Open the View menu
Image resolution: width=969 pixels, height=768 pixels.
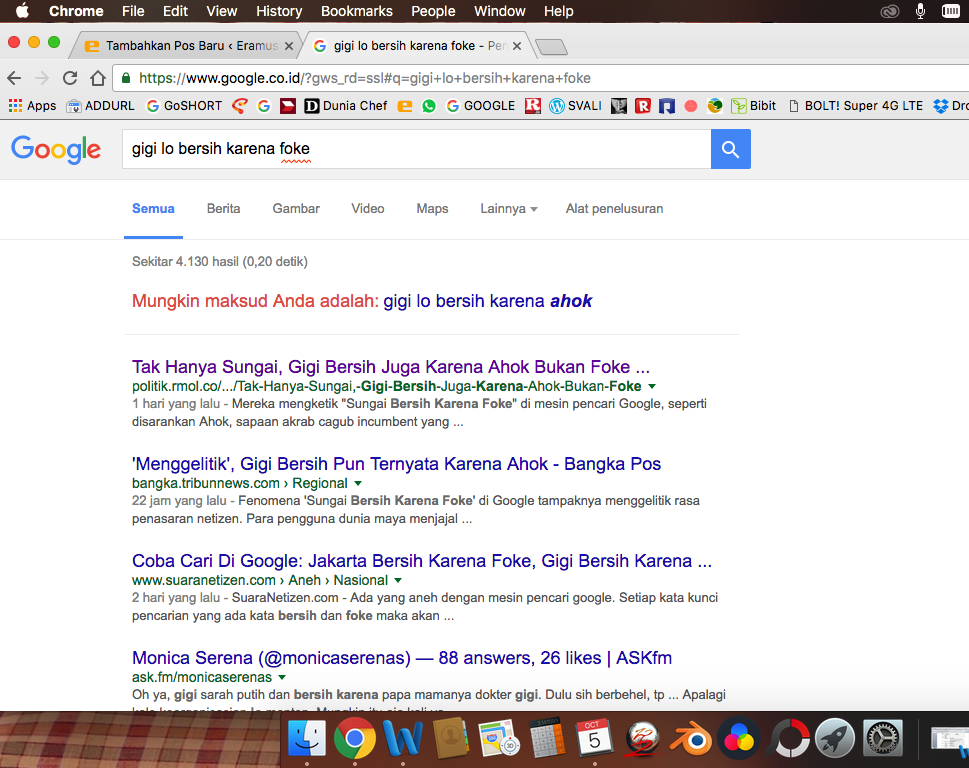pyautogui.click(x=222, y=11)
